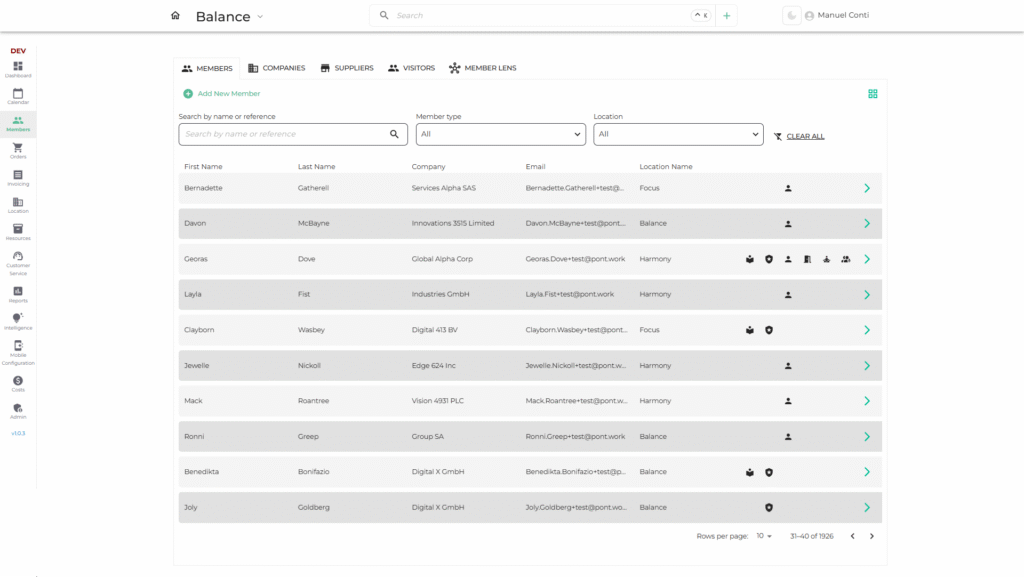Switch to the Member Lens tab

click(x=483, y=68)
